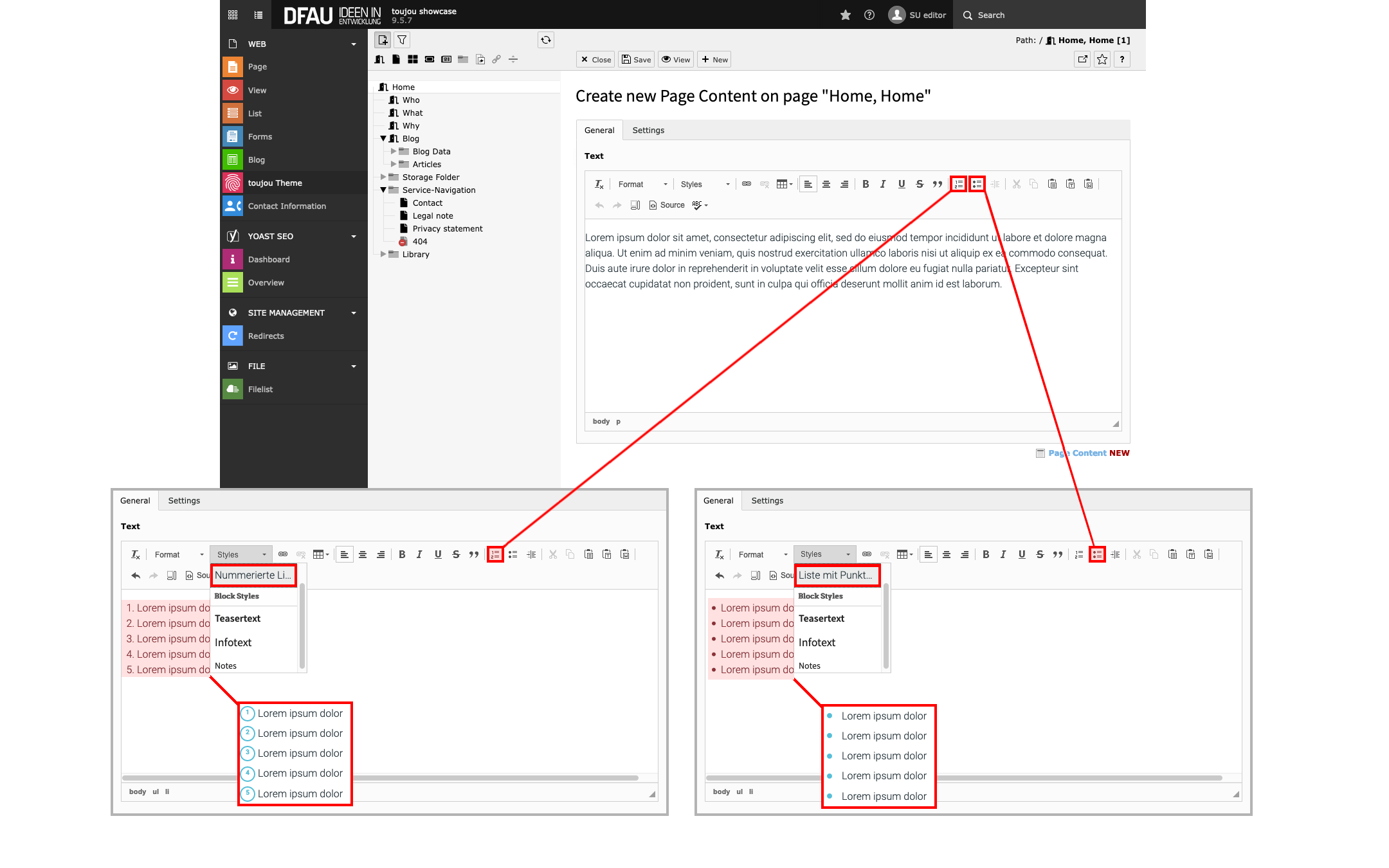
Task: Toggle bold formatting in the text editor
Action: 866,184
